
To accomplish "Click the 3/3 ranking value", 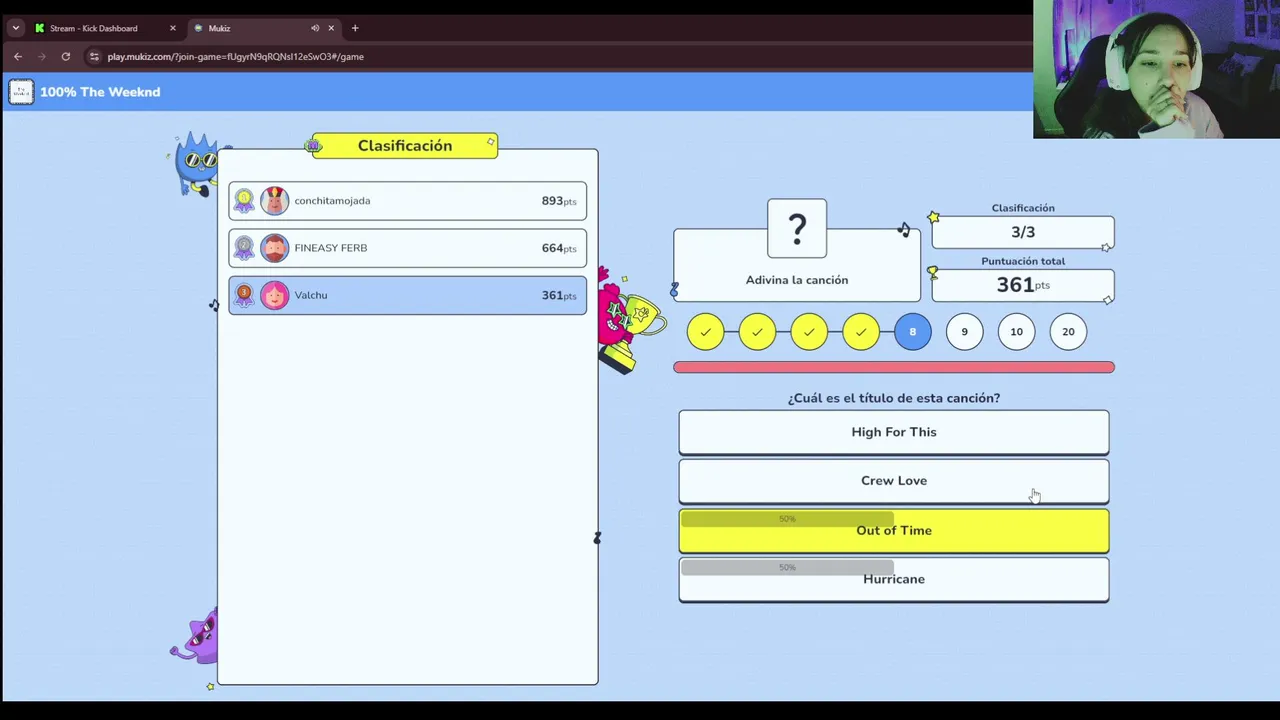I will pyautogui.click(x=1023, y=232).
